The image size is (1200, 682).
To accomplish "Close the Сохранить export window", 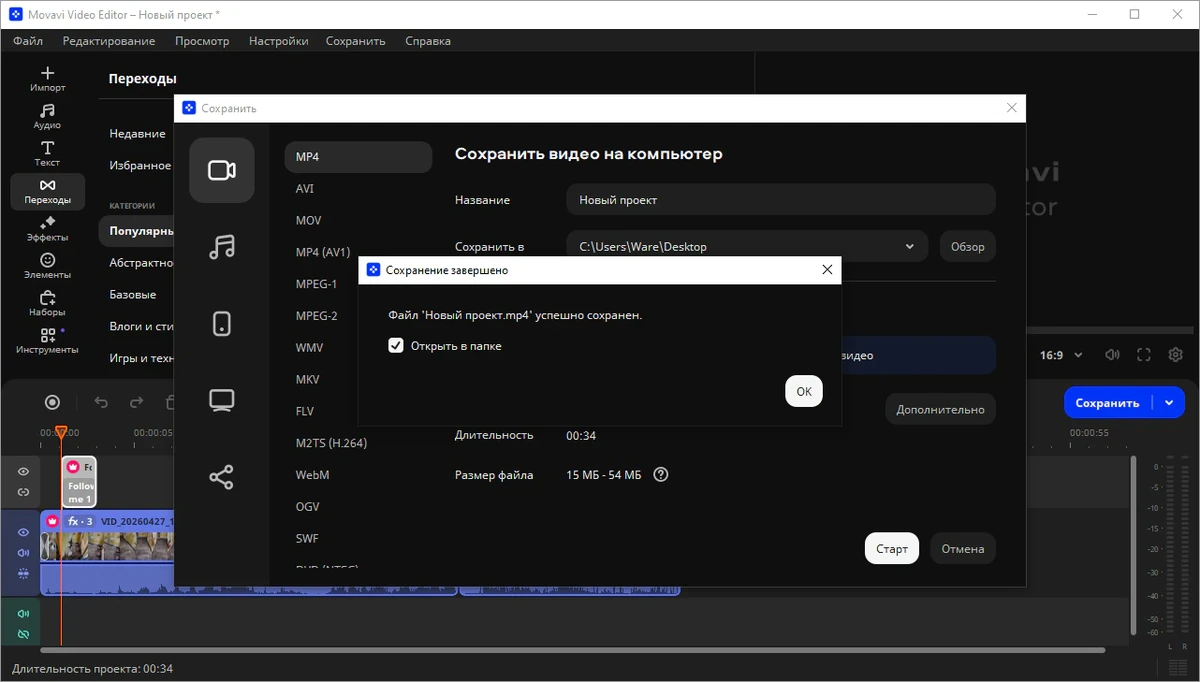I will 1012,108.
